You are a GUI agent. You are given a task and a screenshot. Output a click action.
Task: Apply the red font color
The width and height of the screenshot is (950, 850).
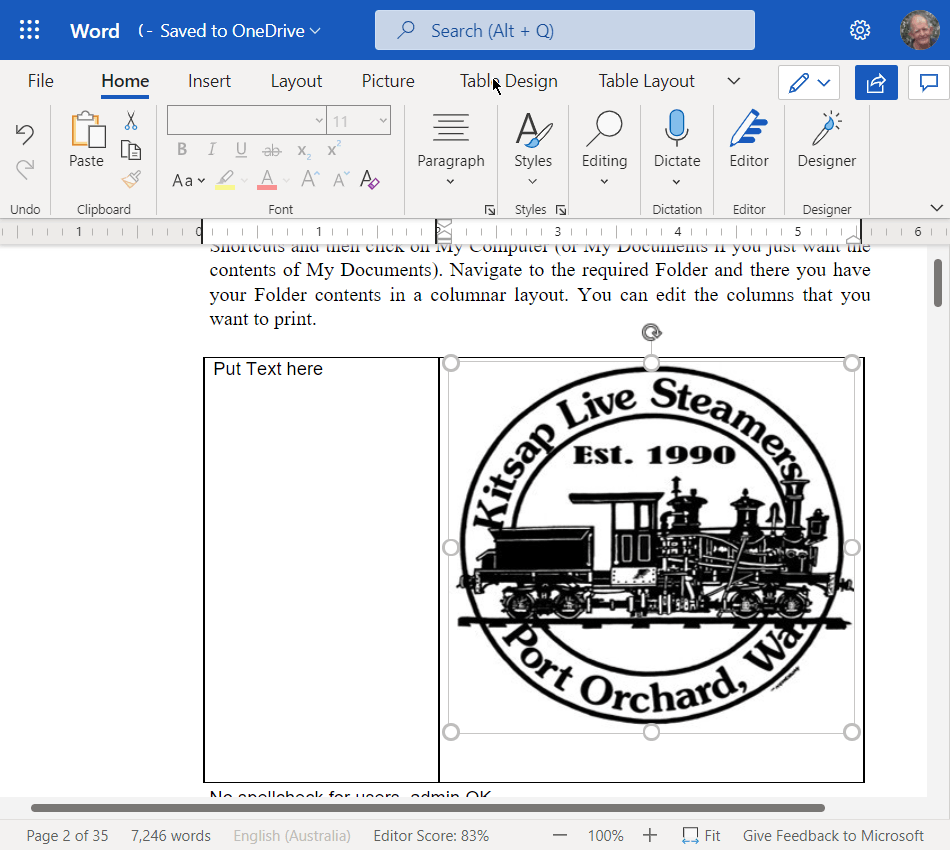pos(267,180)
